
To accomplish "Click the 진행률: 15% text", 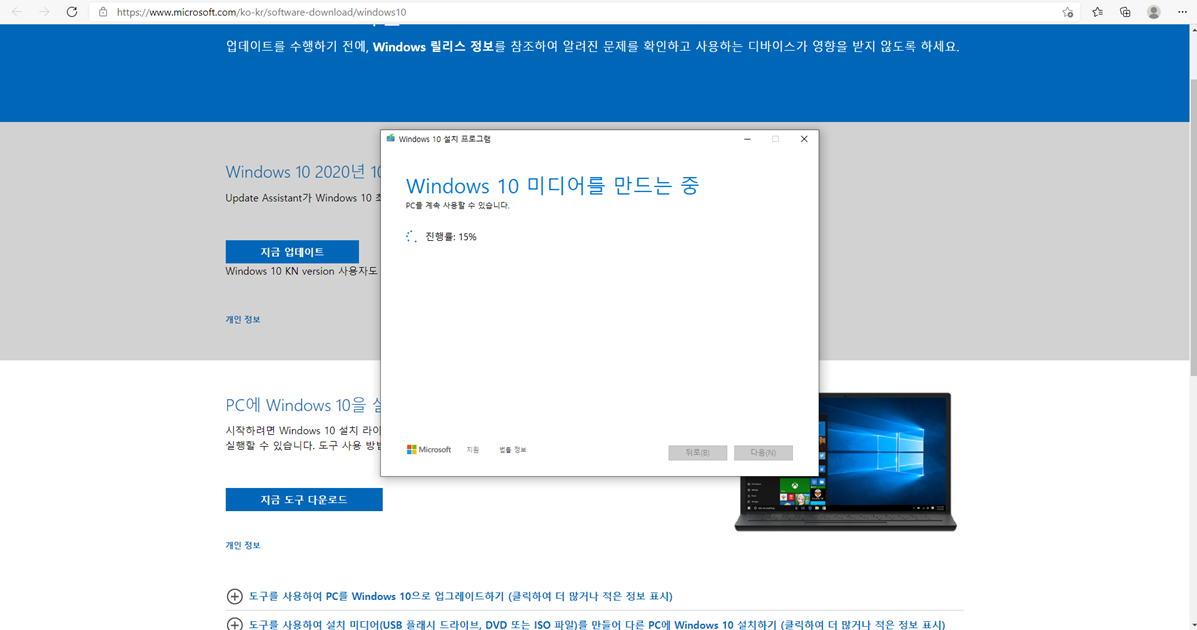I will pyautogui.click(x=450, y=237).
